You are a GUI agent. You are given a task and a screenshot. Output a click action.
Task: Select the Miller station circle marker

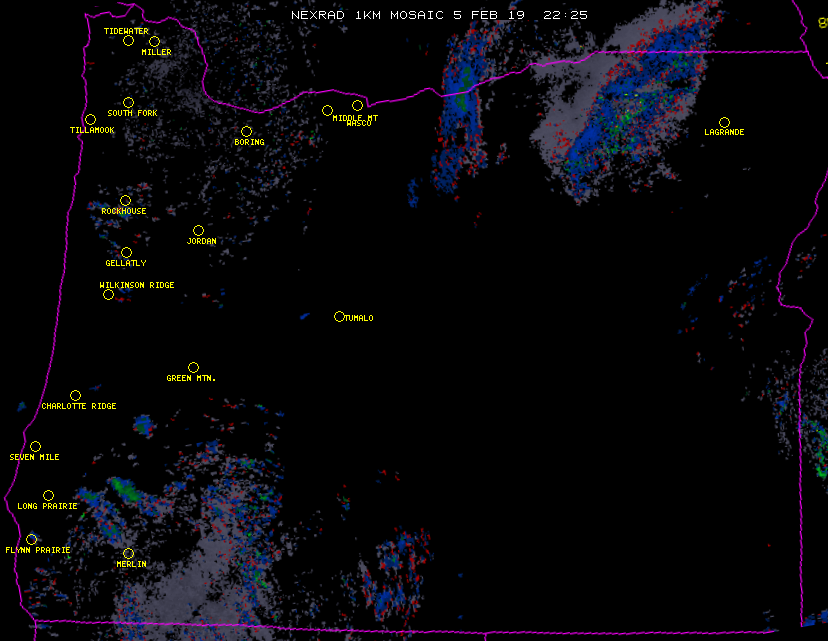(x=154, y=42)
